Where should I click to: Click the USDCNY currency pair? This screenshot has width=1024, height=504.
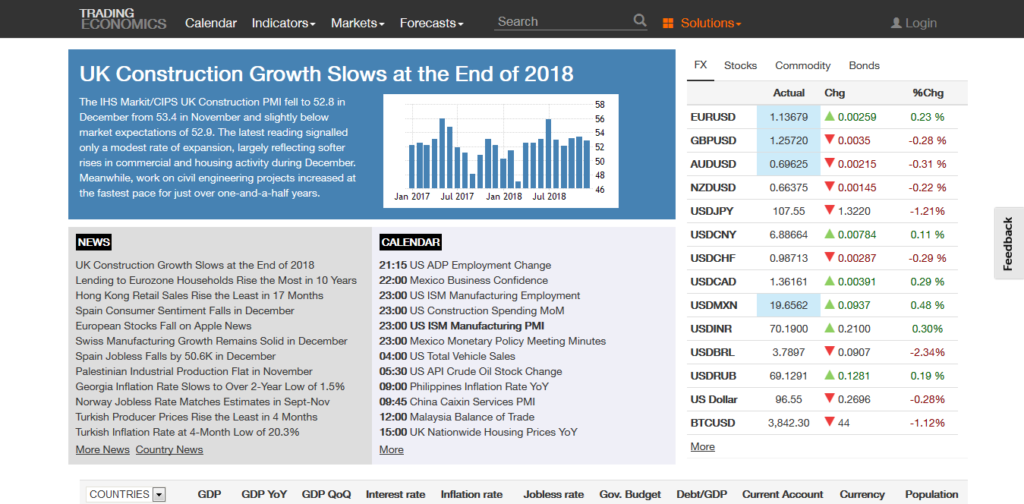pyautogui.click(x=713, y=235)
